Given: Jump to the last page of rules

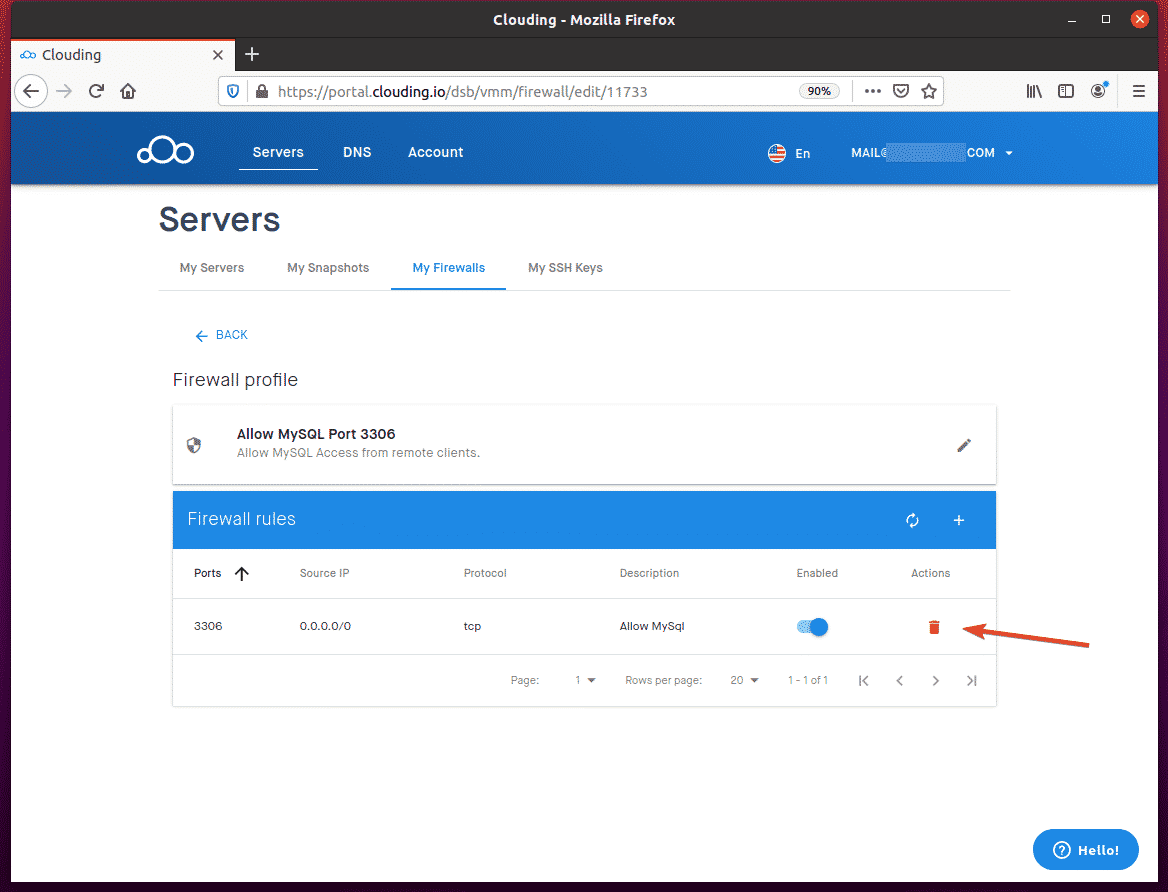Looking at the screenshot, I should (x=971, y=681).
